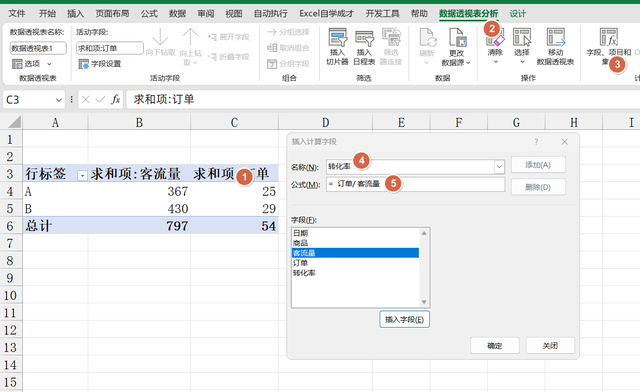Open Developer (开发工具) tab

(382, 13)
